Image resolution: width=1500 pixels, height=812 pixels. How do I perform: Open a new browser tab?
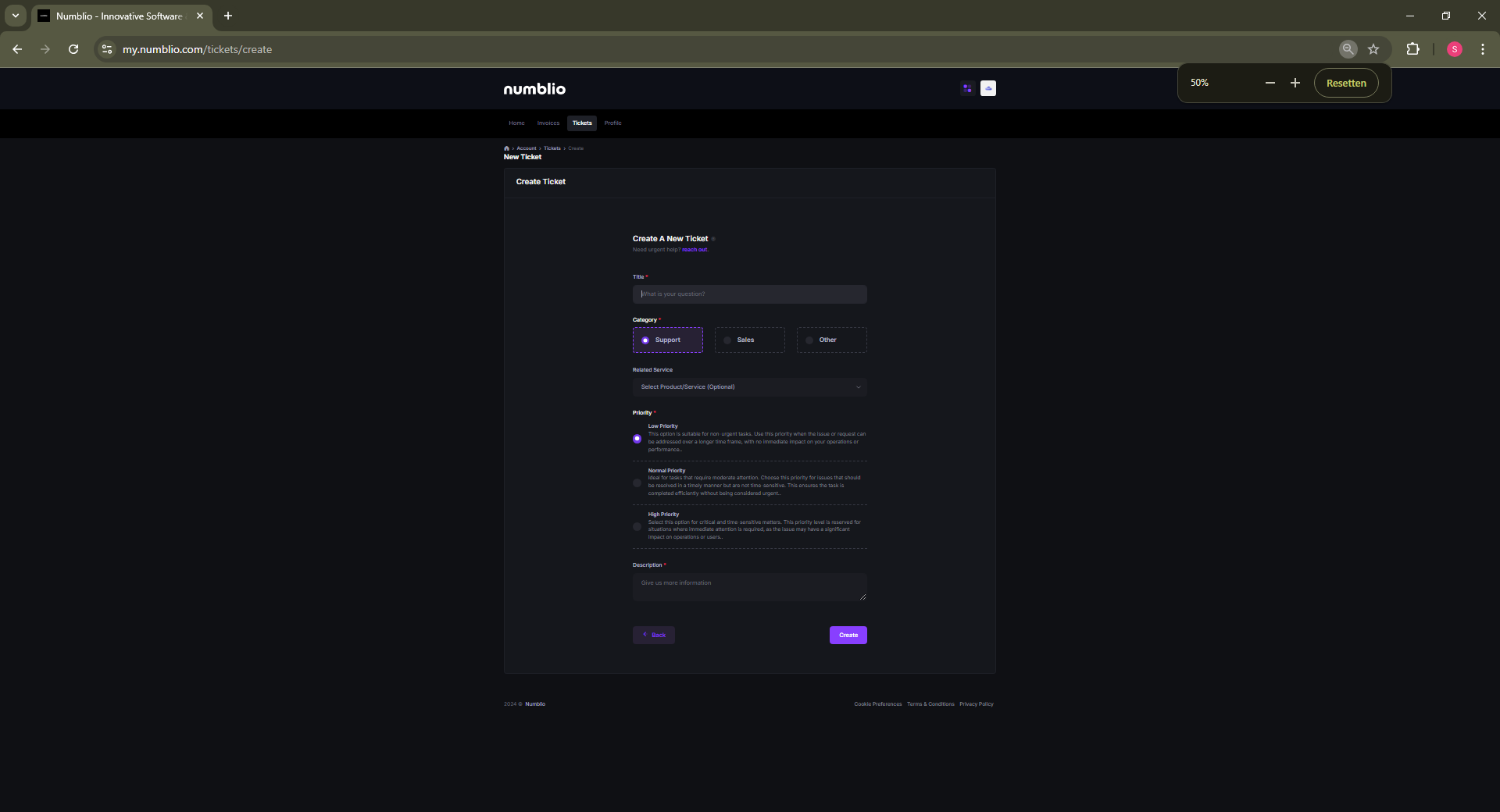point(228,16)
